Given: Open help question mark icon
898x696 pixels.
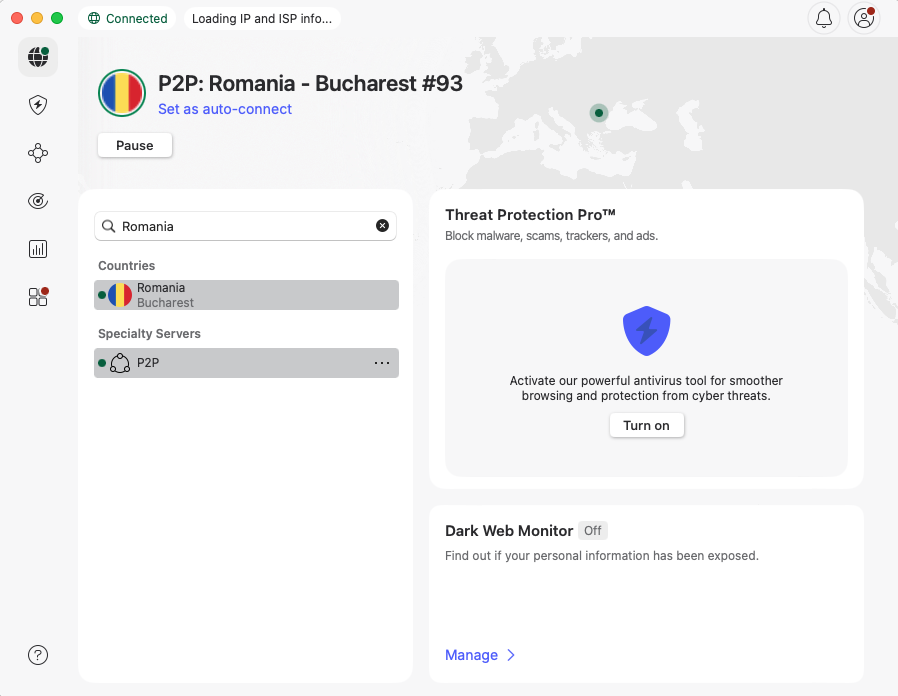Looking at the screenshot, I should (x=38, y=655).
